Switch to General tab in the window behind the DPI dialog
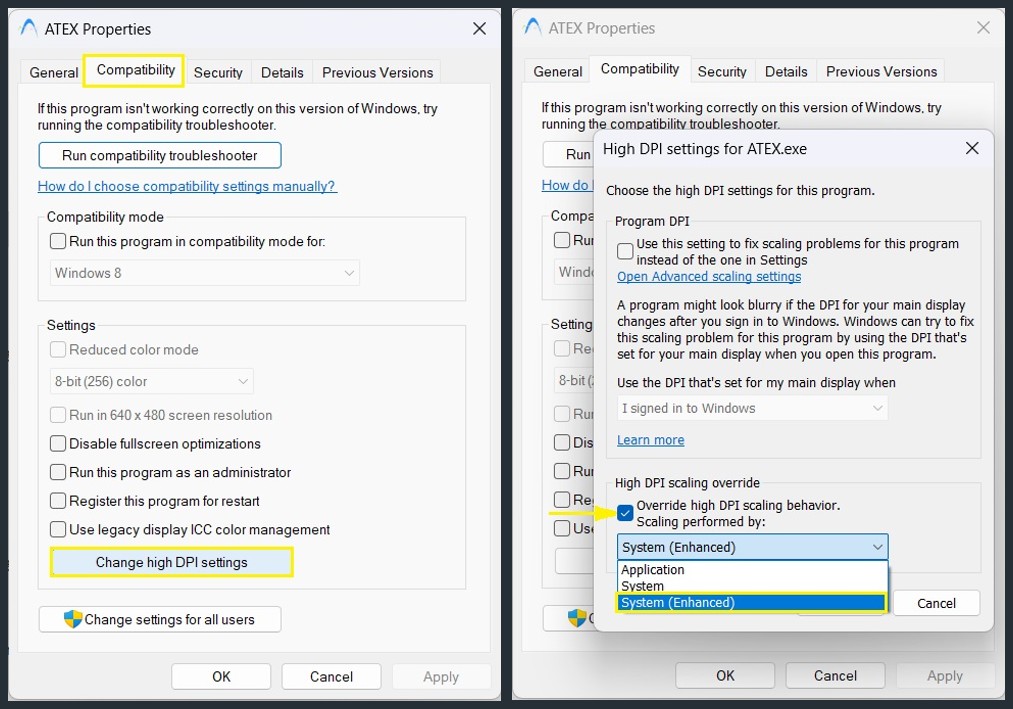The width and height of the screenshot is (1013, 709). coord(558,71)
